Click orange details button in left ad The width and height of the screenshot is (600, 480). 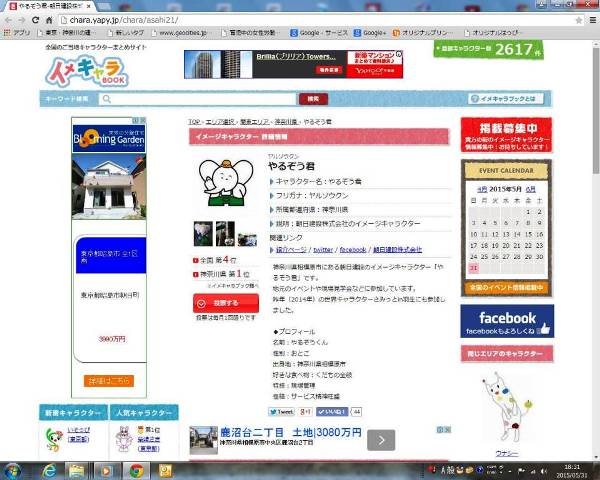[109, 381]
